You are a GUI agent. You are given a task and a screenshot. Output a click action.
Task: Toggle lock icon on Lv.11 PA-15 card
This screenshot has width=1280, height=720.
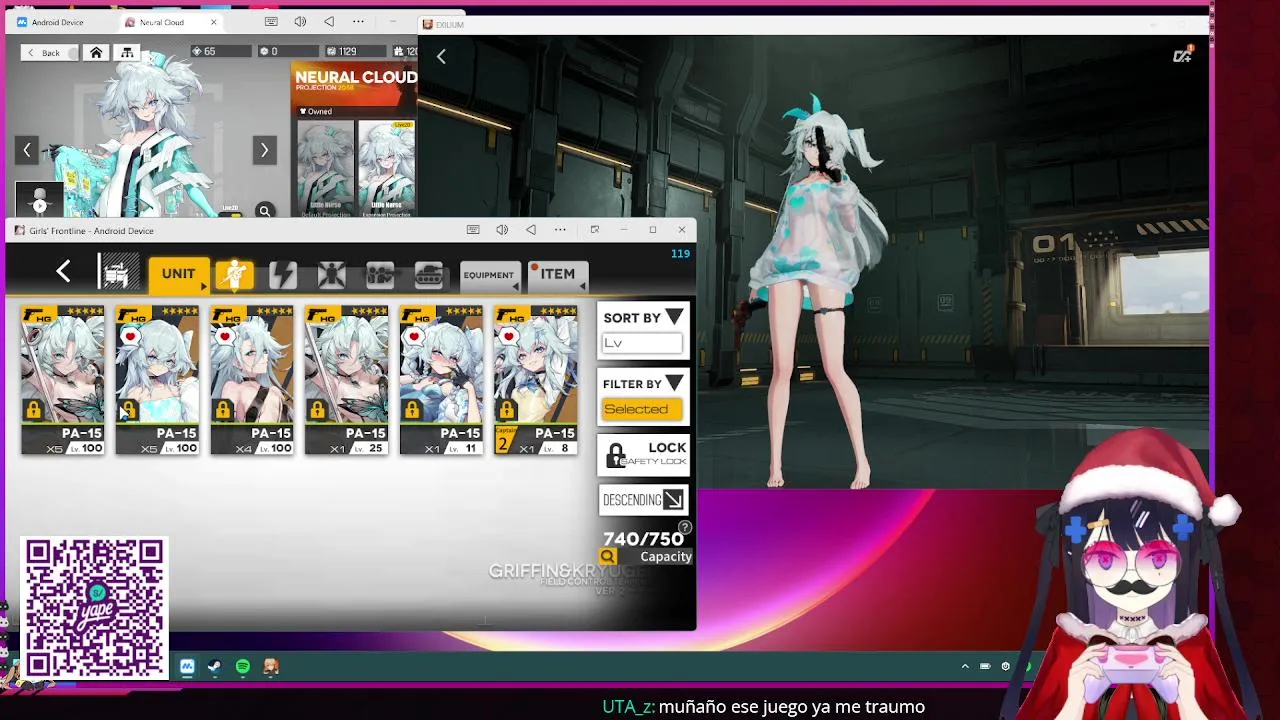pyautogui.click(x=412, y=410)
